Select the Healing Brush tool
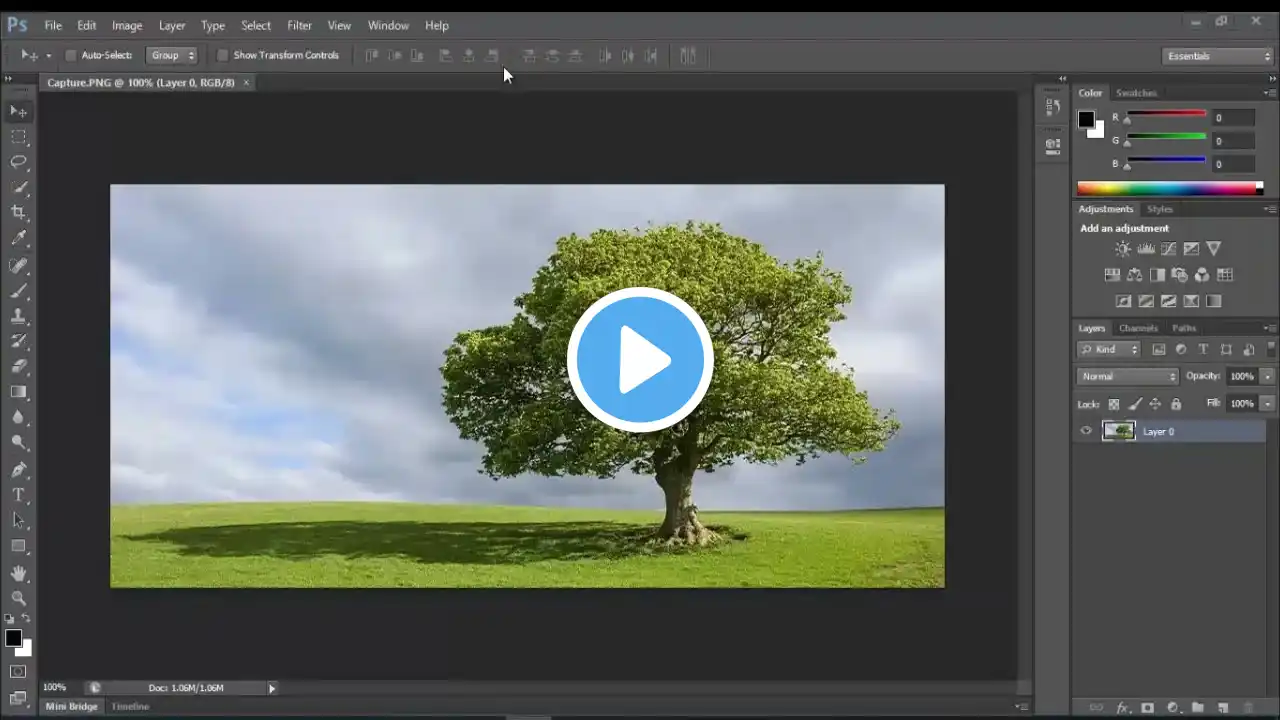 pos(18,265)
